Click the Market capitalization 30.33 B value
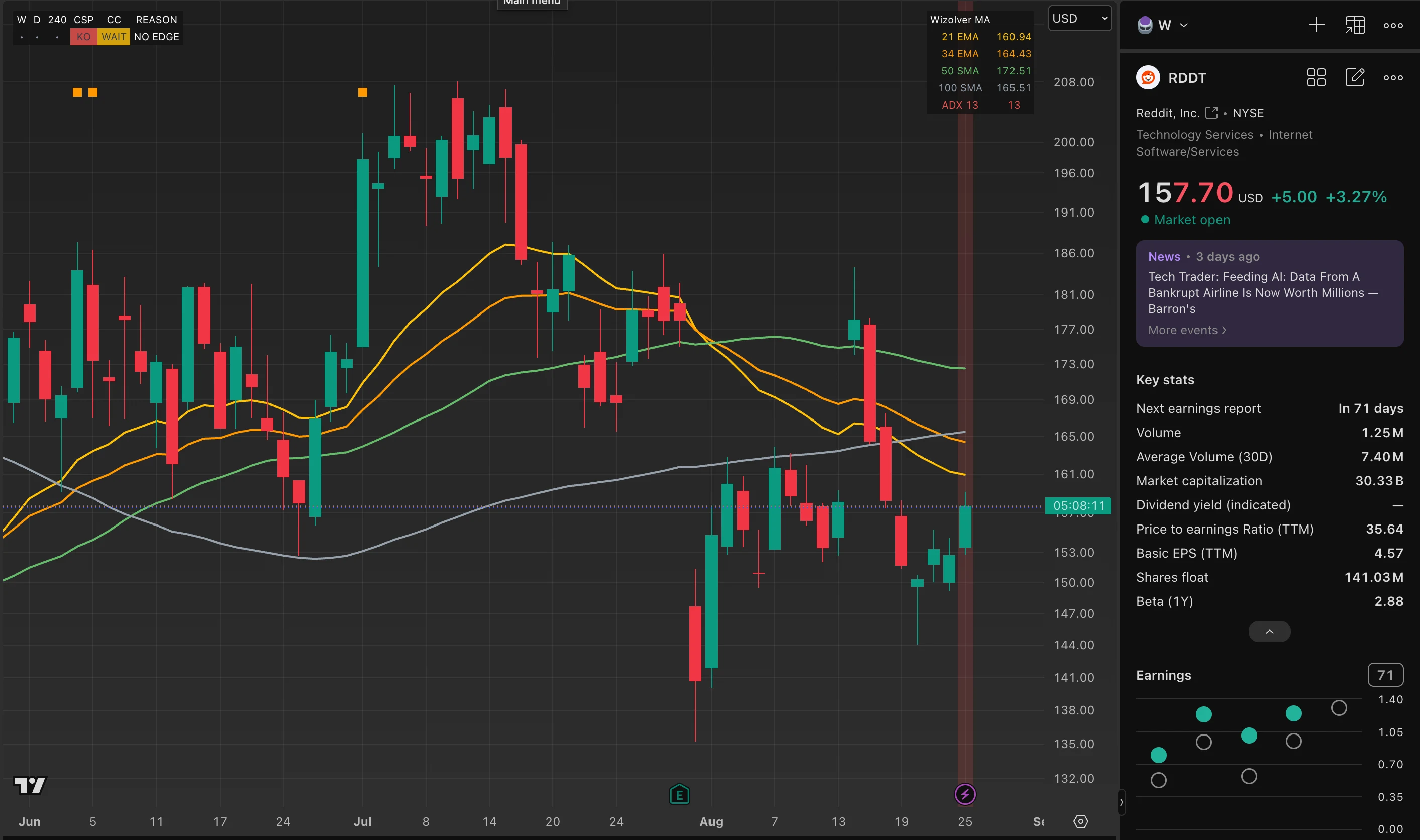 click(x=1379, y=481)
